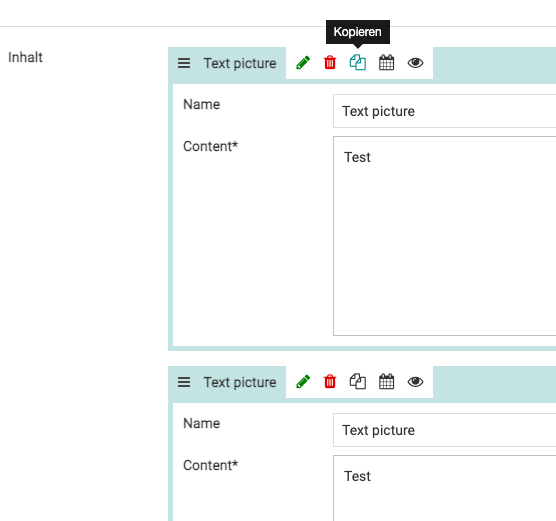Screen dimensions: 556x521
Task: Toggle visibility eye of second Text picture
Action: (415, 382)
